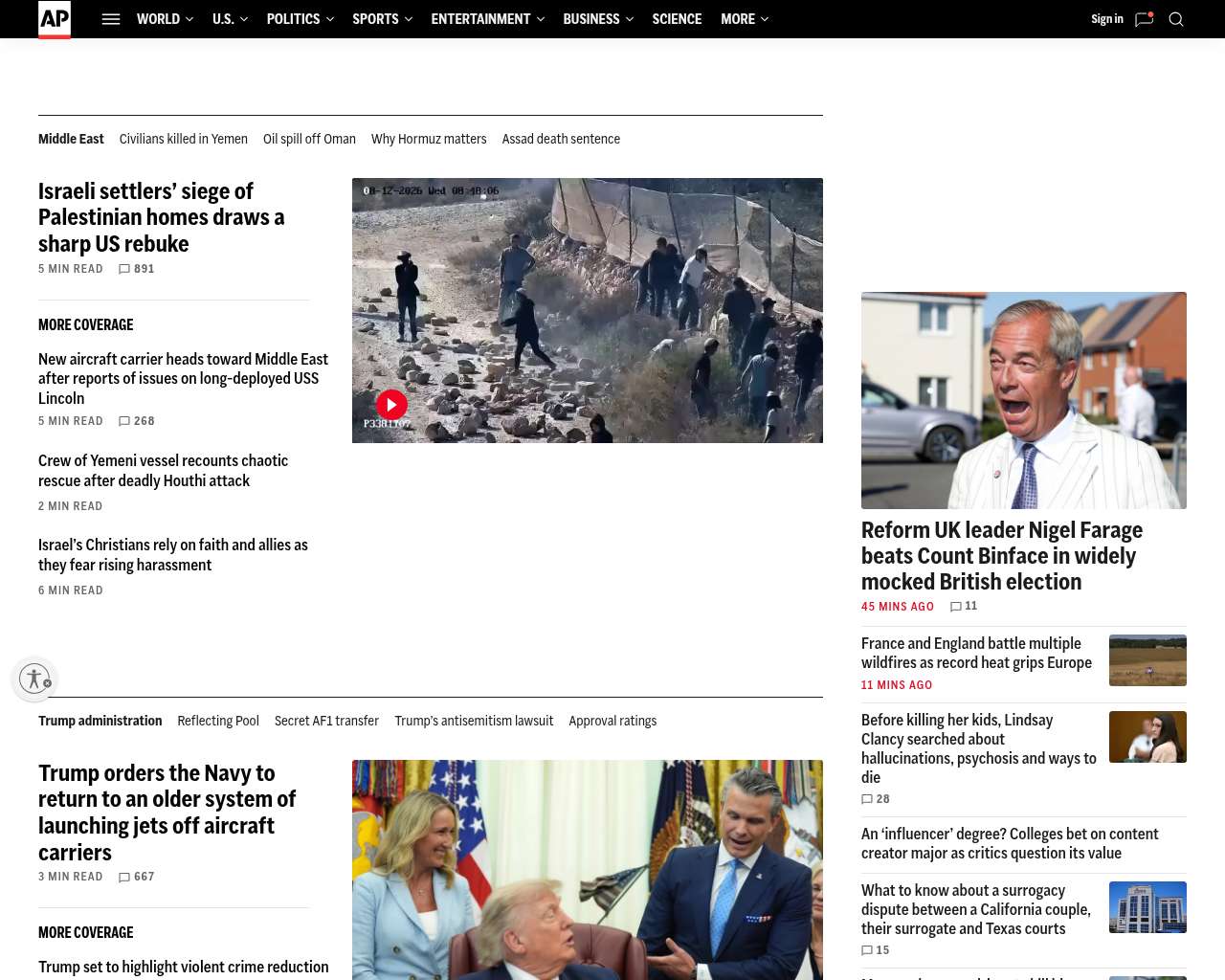Click the settlers surveillance footage image
Image resolution: width=1225 pixels, height=980 pixels.
click(588, 310)
